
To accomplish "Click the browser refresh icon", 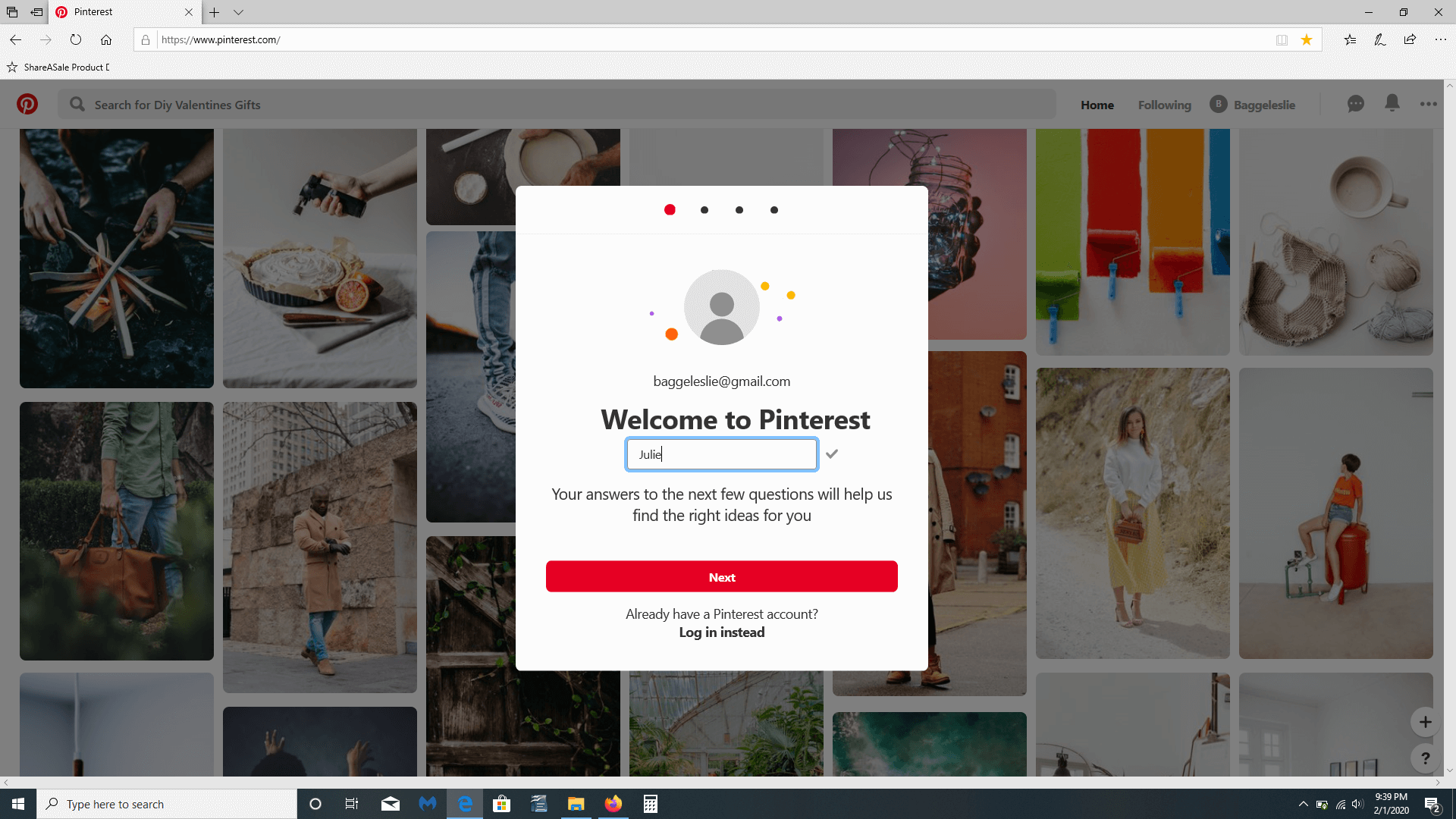I will 76,40.
